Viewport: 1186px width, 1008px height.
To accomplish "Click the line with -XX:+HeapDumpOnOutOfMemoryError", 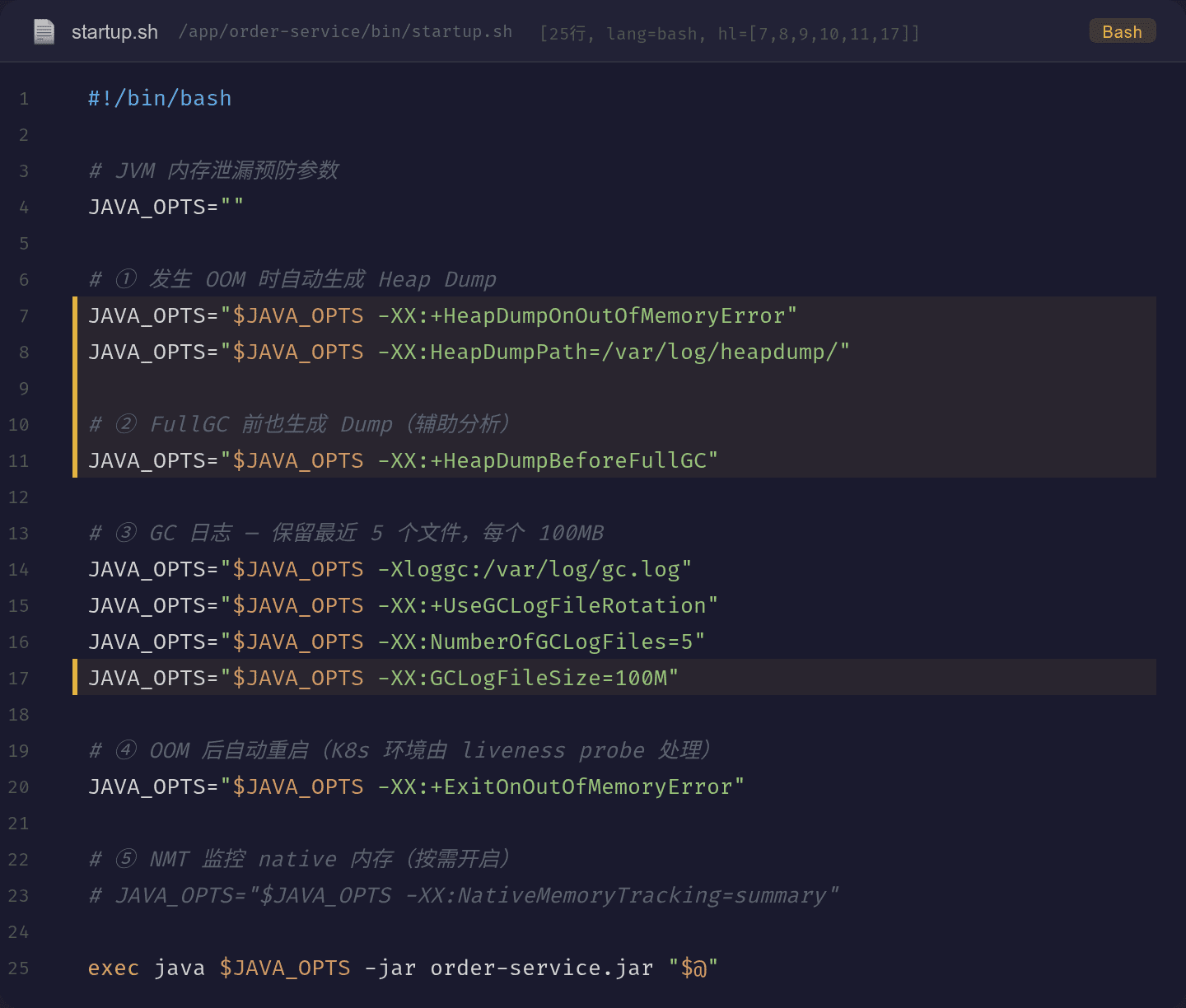I will point(614,315).
